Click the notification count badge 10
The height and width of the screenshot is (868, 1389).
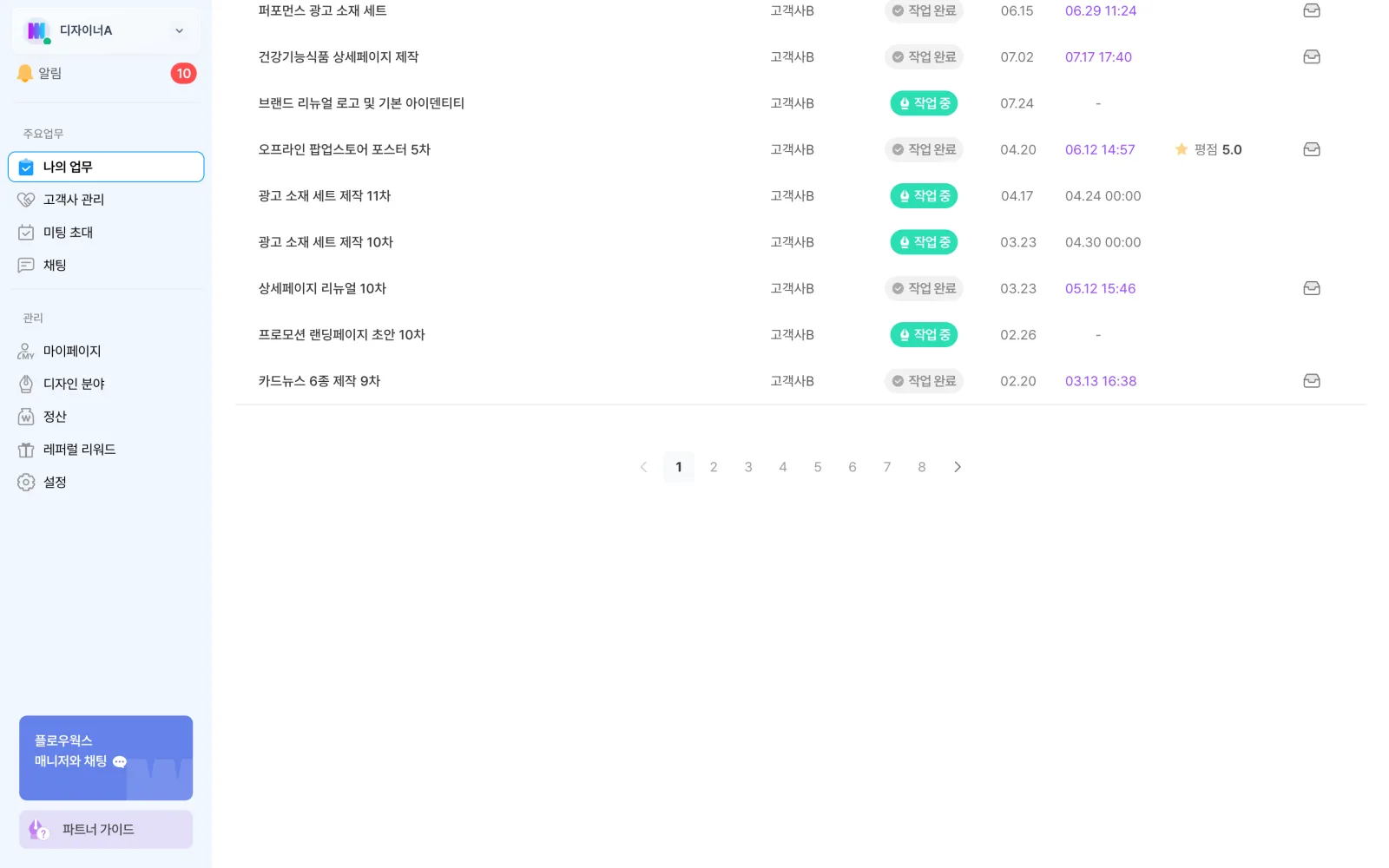(183, 74)
